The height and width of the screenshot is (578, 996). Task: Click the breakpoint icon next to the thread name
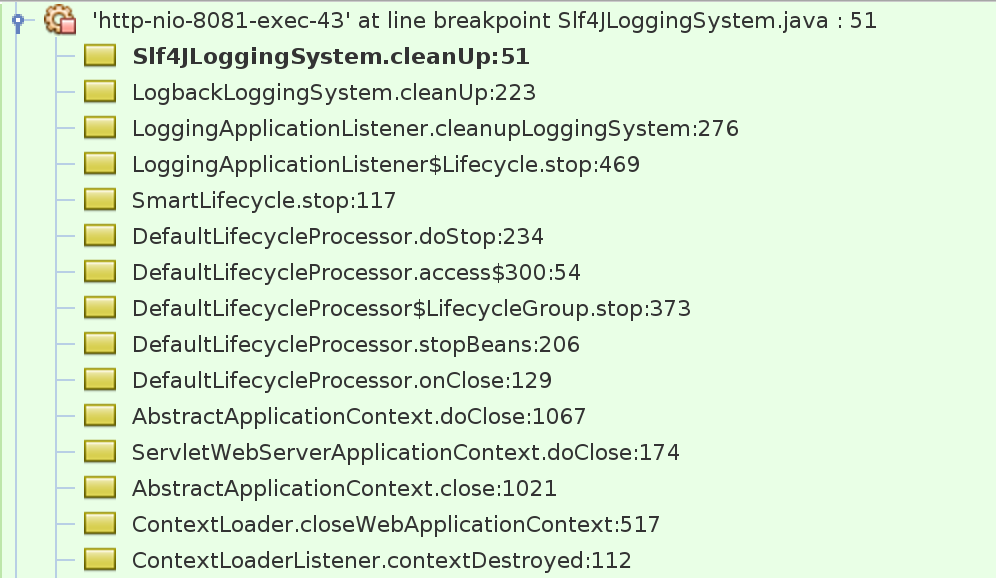[62, 20]
